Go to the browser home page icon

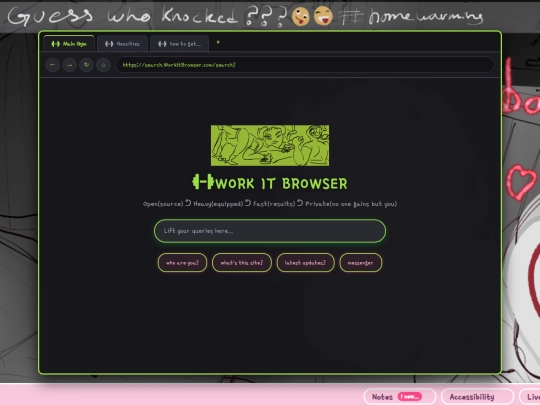(x=103, y=65)
